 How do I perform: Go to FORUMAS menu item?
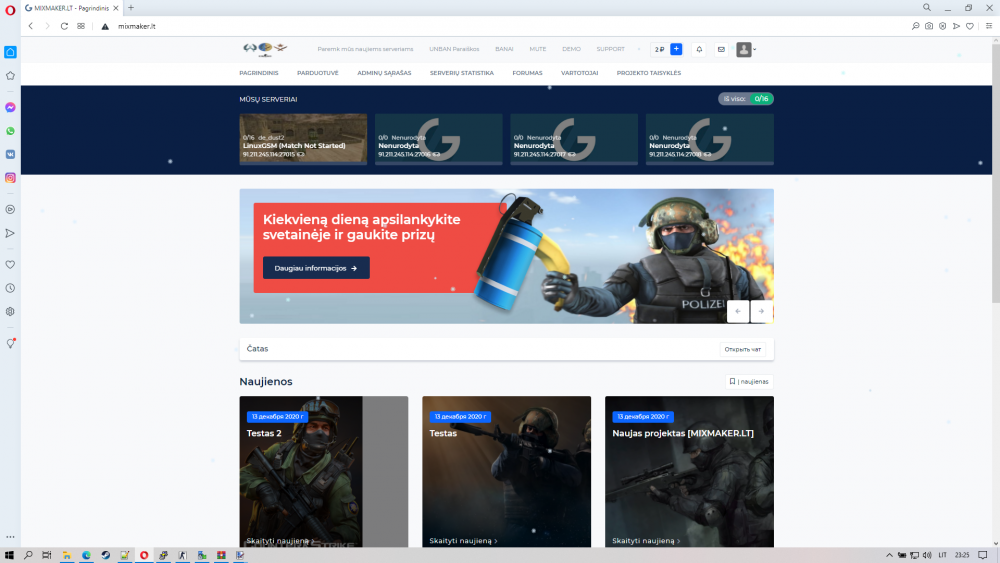click(x=527, y=73)
